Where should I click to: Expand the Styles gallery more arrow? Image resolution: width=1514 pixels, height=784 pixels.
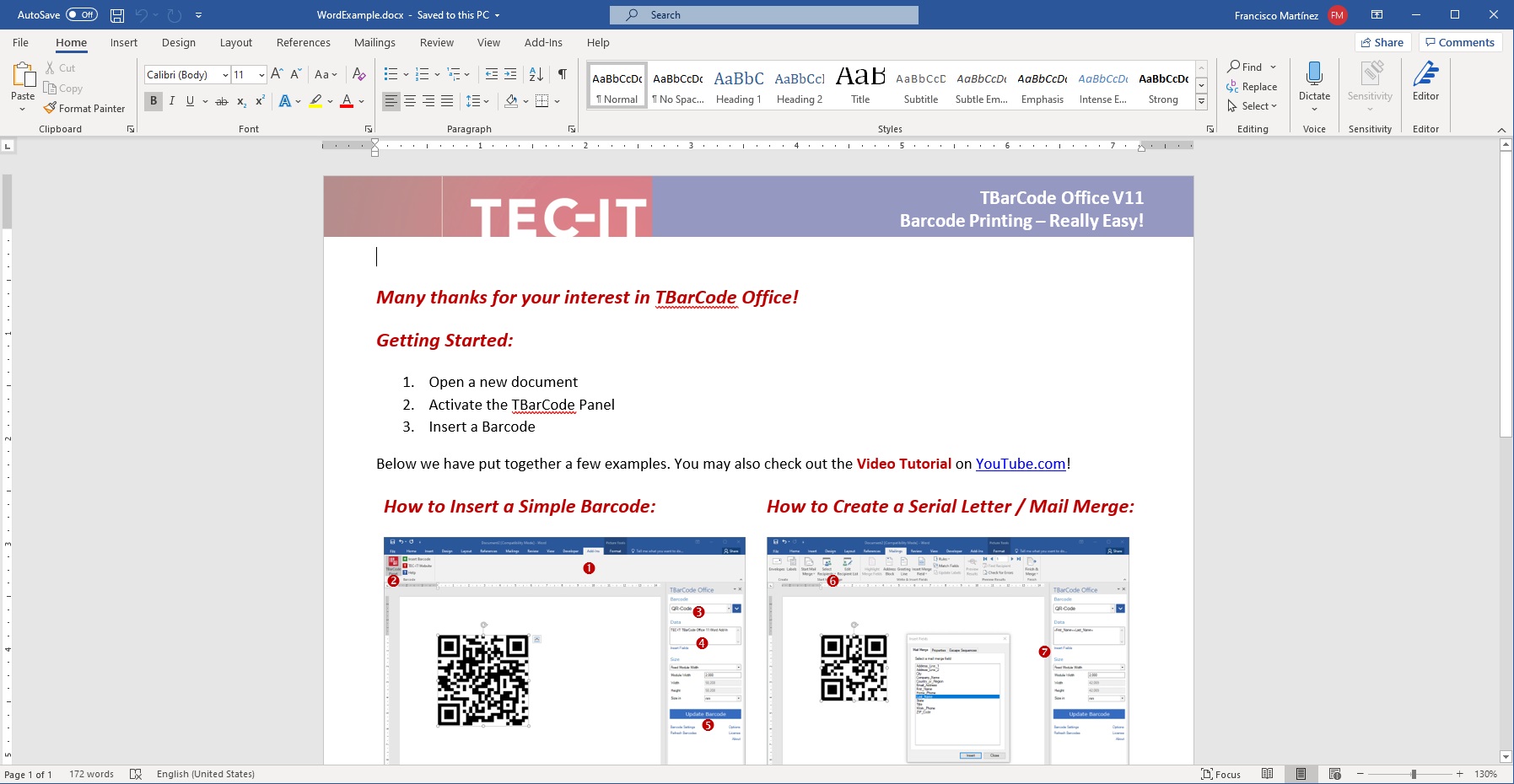1202,102
